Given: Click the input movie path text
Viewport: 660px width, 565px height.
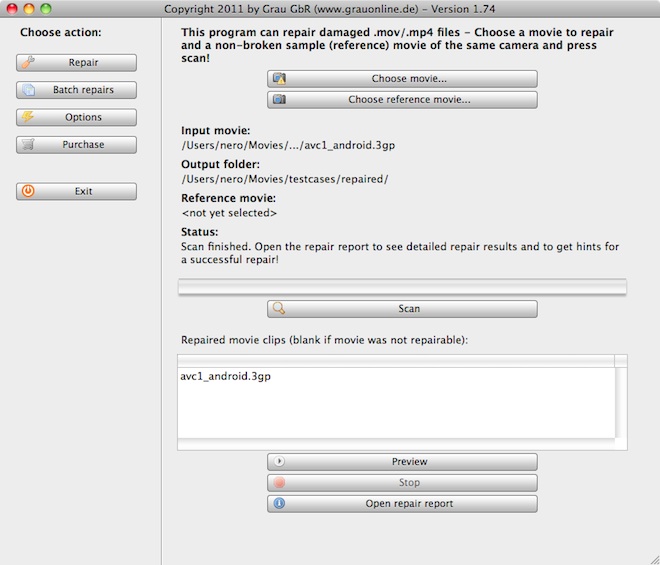Looking at the screenshot, I should coord(288,146).
